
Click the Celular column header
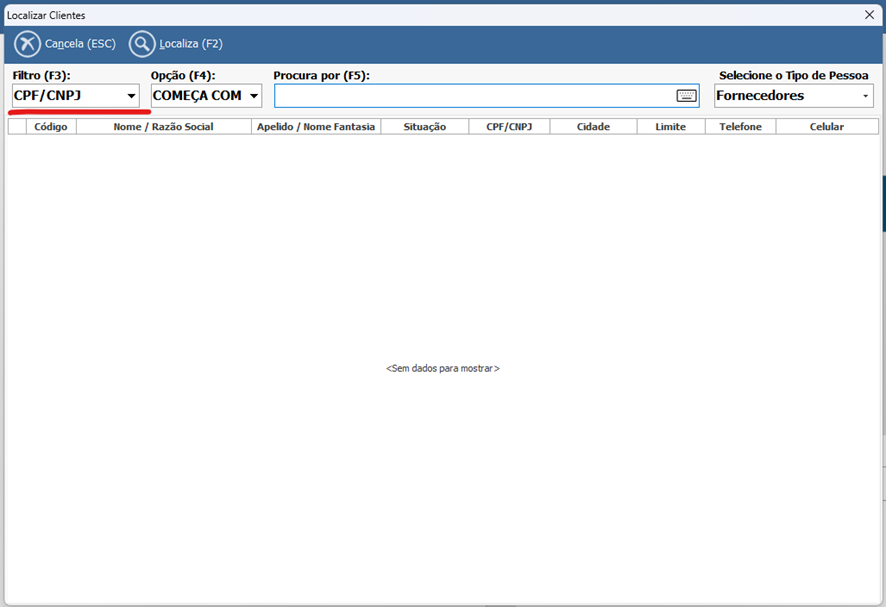(826, 127)
